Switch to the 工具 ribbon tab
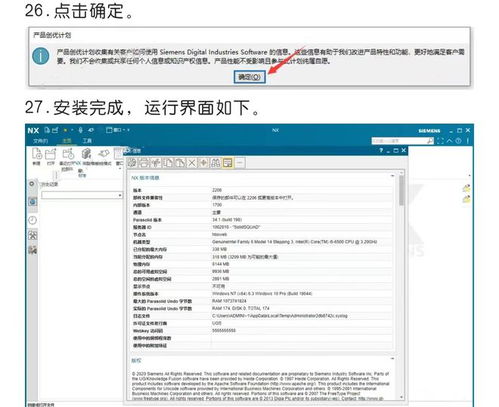 click(x=87, y=141)
